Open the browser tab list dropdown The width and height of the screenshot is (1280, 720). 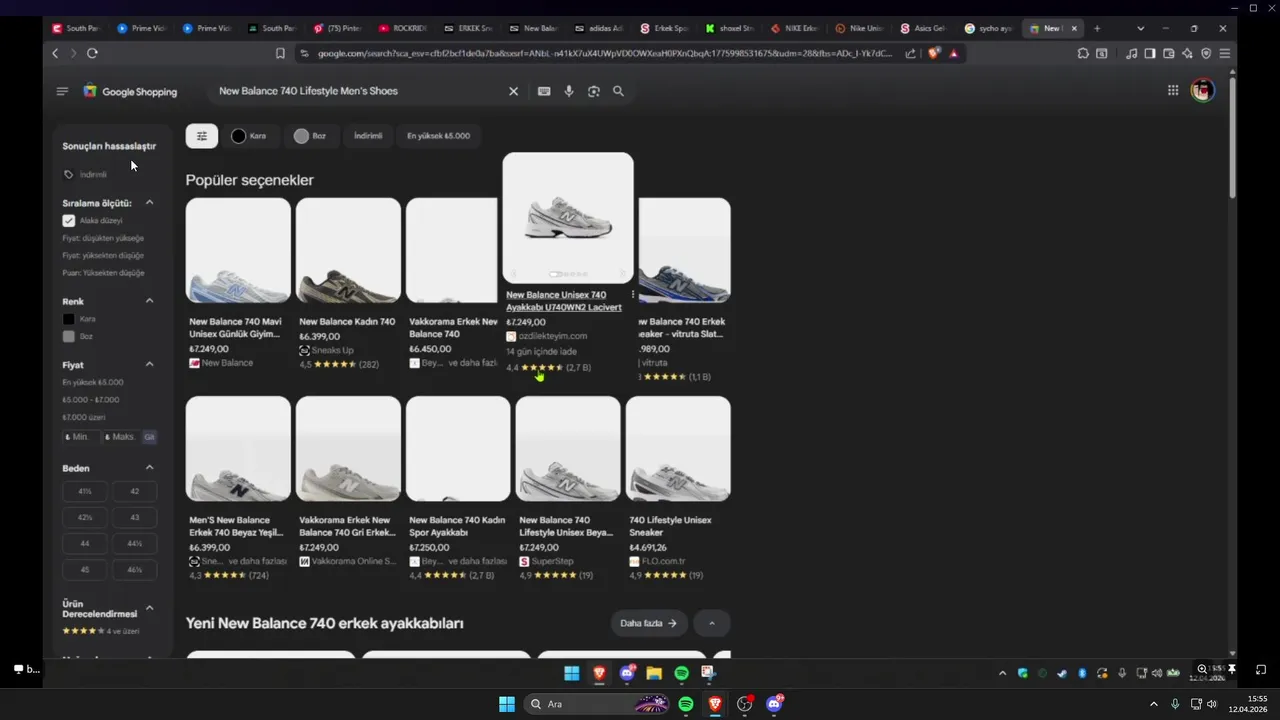coord(1140,28)
